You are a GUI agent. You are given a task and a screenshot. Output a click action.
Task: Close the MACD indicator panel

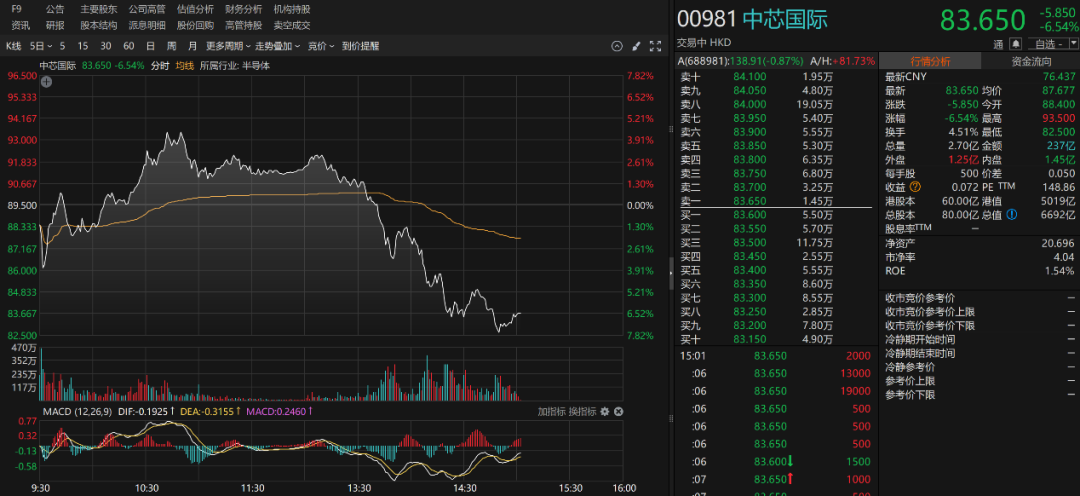pos(619,411)
